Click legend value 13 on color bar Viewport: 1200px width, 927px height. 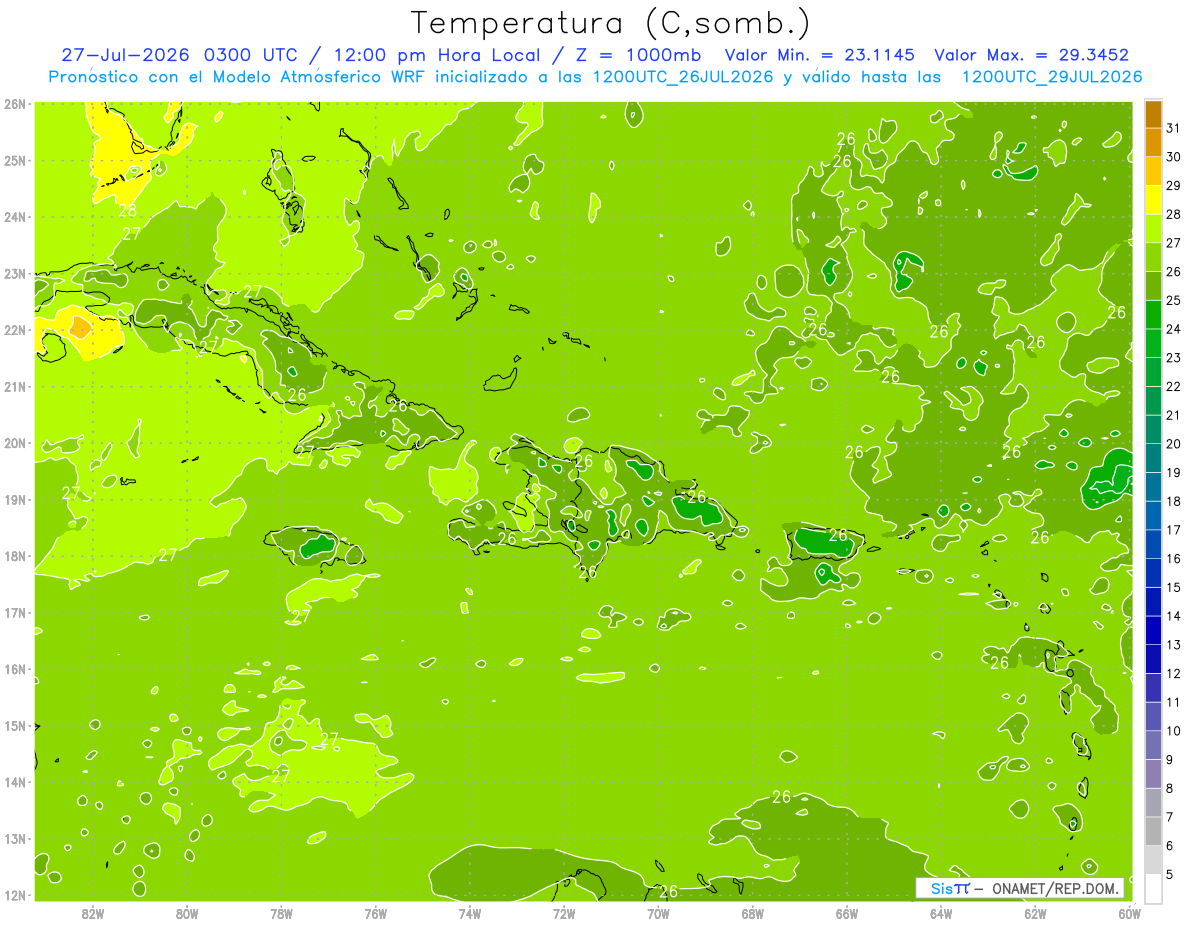[1174, 645]
